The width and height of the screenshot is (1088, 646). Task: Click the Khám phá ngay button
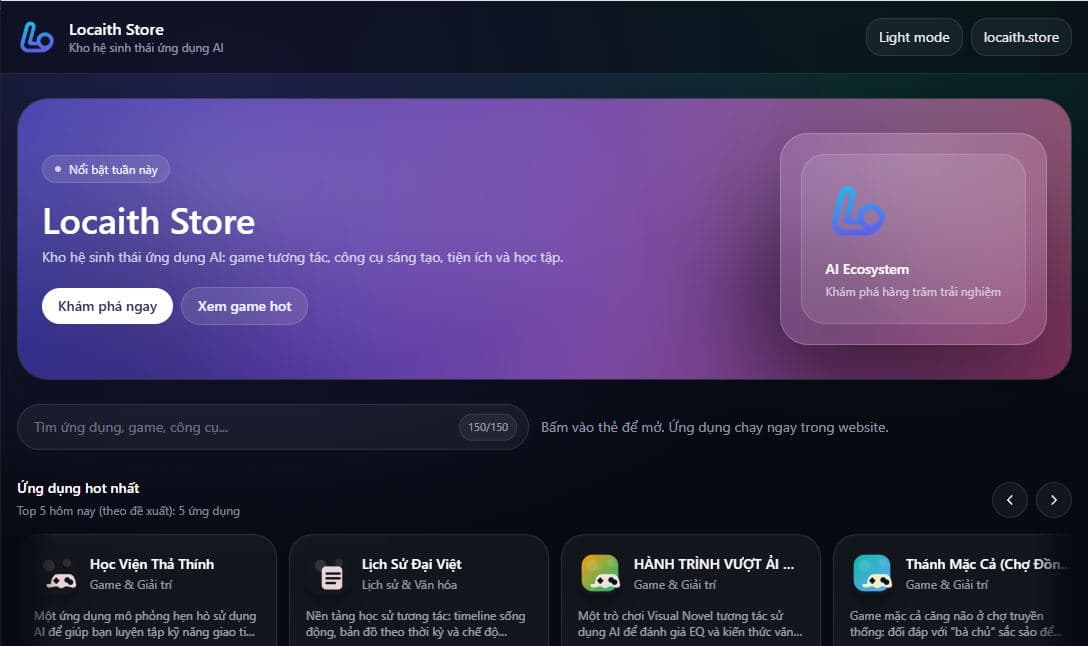point(107,306)
